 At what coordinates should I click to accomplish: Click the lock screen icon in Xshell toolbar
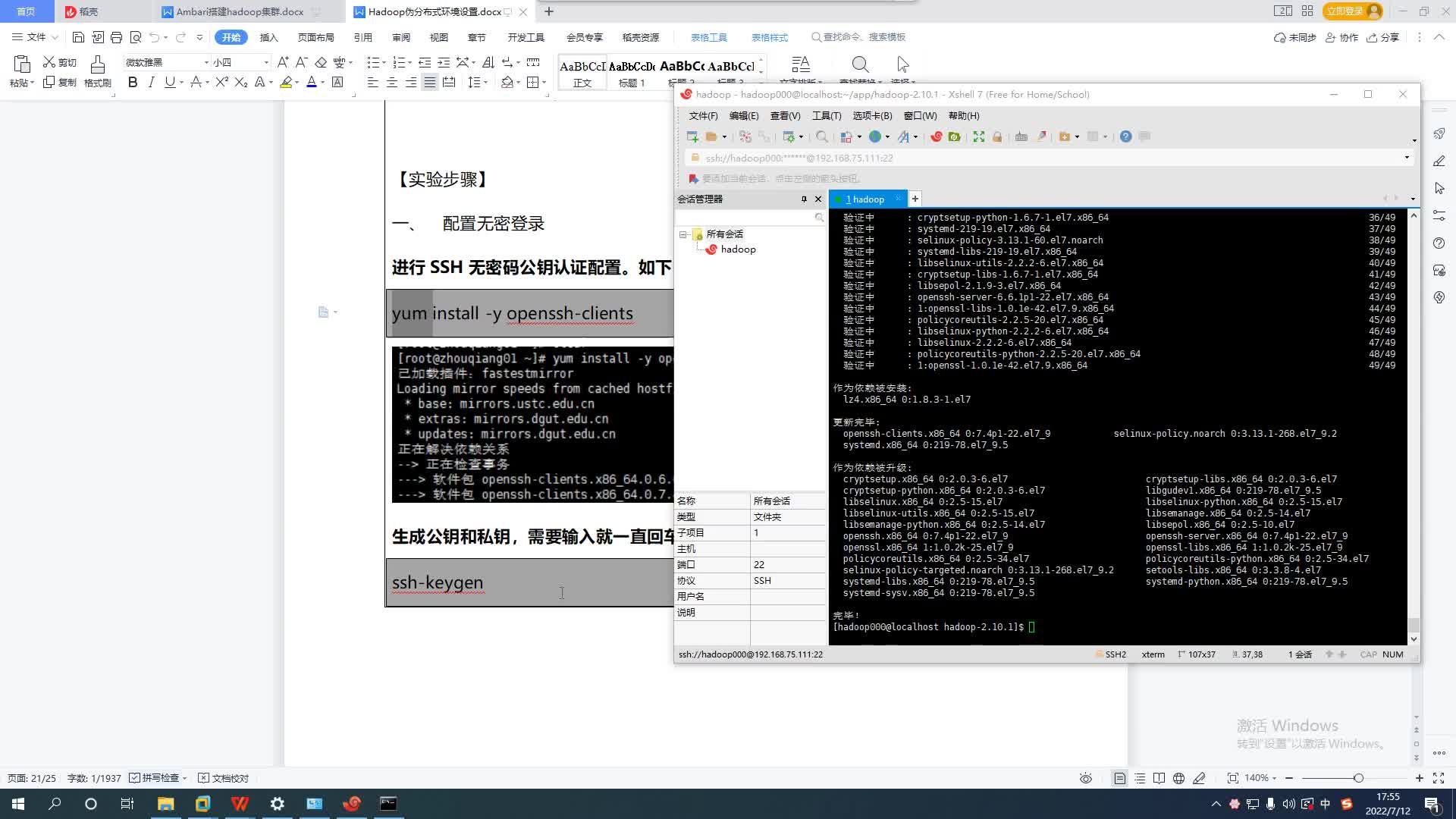[997, 136]
